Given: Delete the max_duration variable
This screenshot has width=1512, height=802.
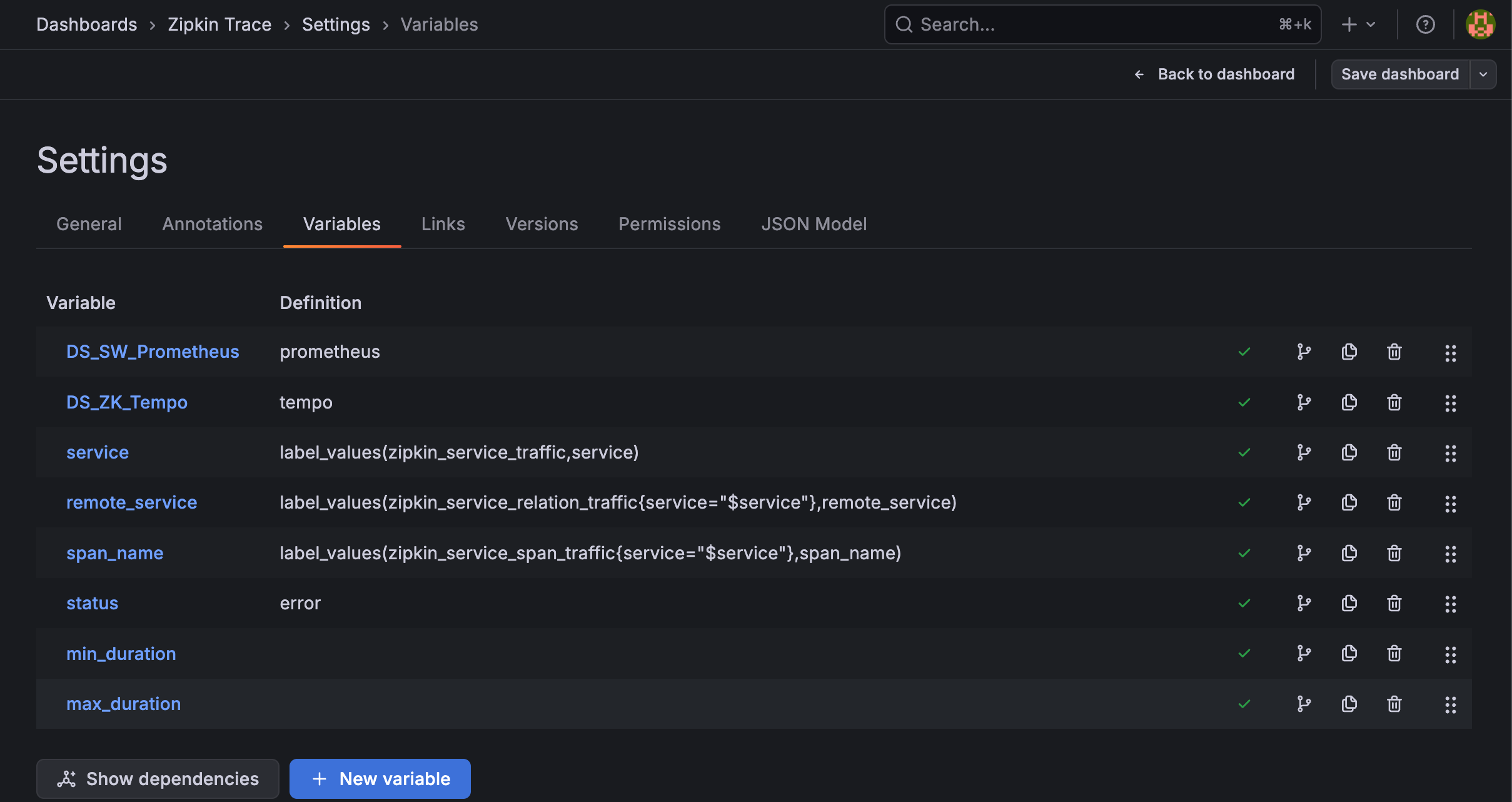Looking at the screenshot, I should 1394,704.
